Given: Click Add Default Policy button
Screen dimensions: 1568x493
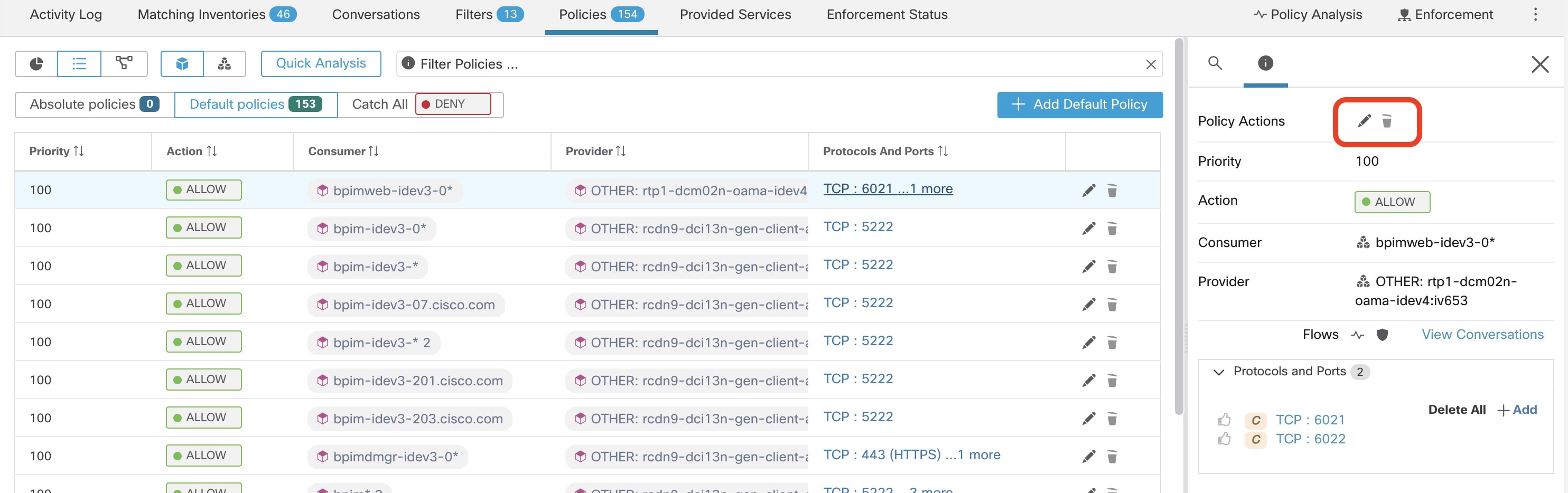Looking at the screenshot, I should [1080, 105].
